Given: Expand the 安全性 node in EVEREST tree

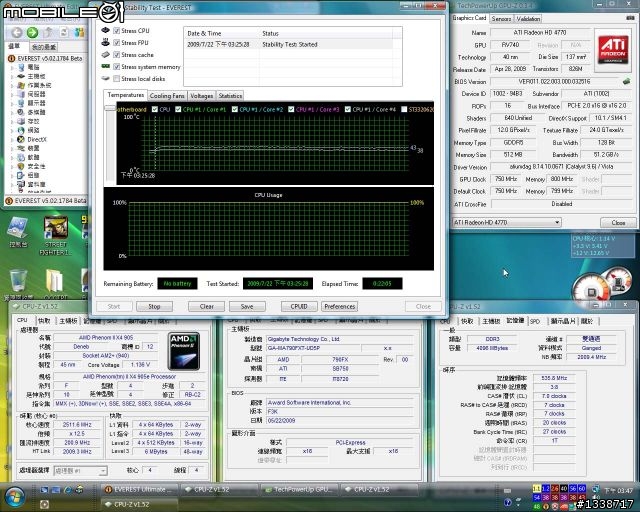Looking at the screenshot, I should 12,166.
